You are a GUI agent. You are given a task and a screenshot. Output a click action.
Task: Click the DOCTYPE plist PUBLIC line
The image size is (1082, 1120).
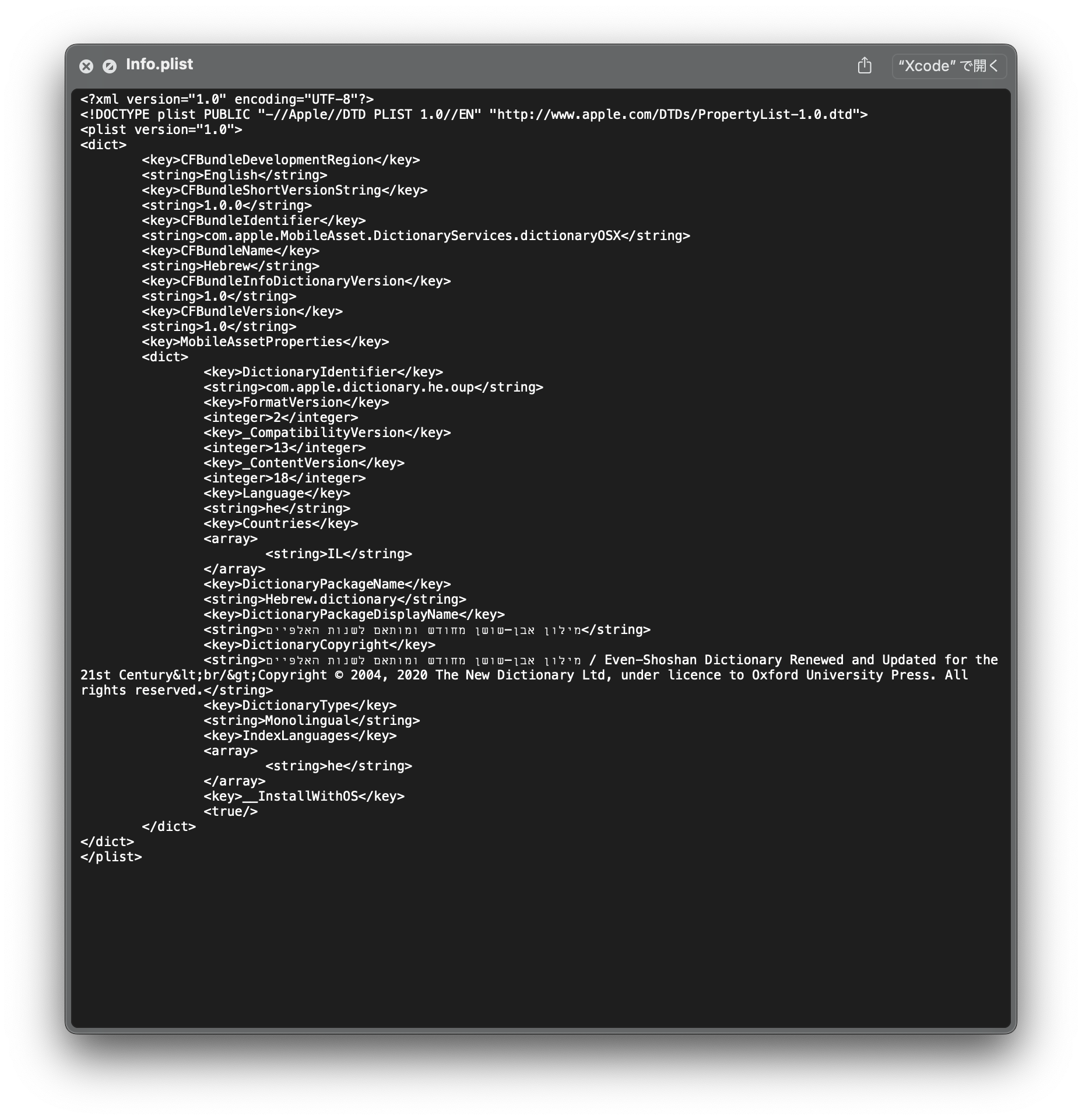point(474,114)
